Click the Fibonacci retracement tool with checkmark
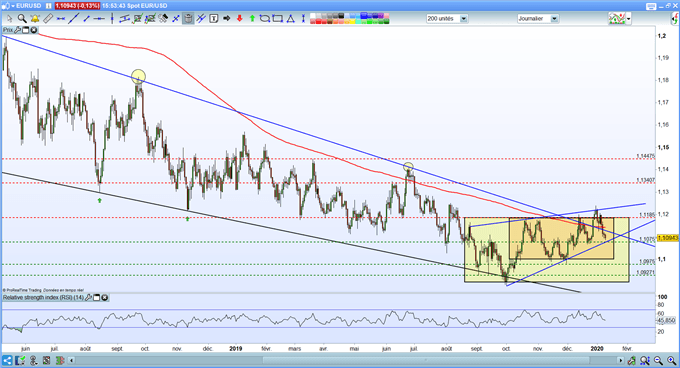The height and width of the screenshot is (368, 680). pos(137,19)
